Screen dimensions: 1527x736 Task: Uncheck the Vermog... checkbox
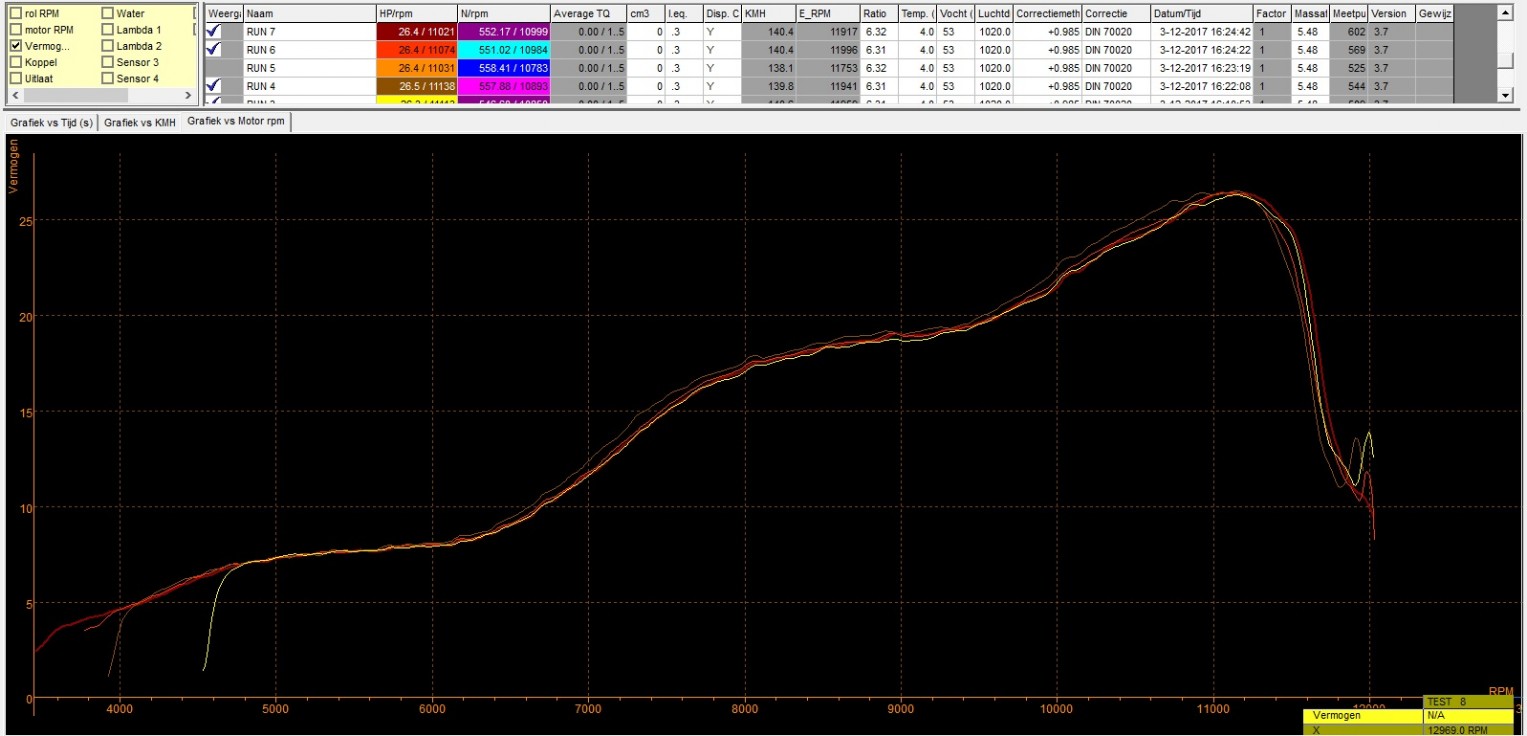click(x=15, y=46)
